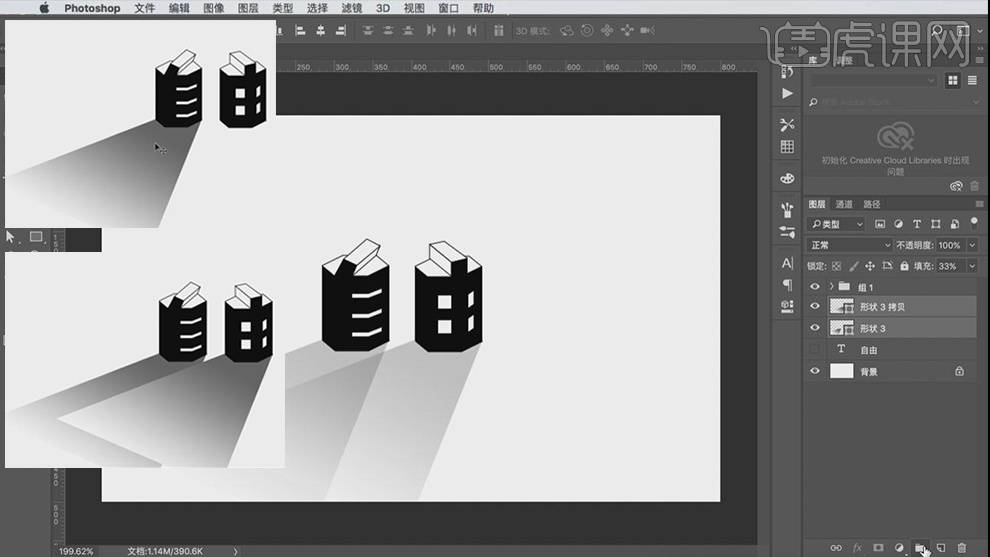Open the 帮助 (Help) menu
Viewport: 990px width, 557px height.
click(x=483, y=8)
